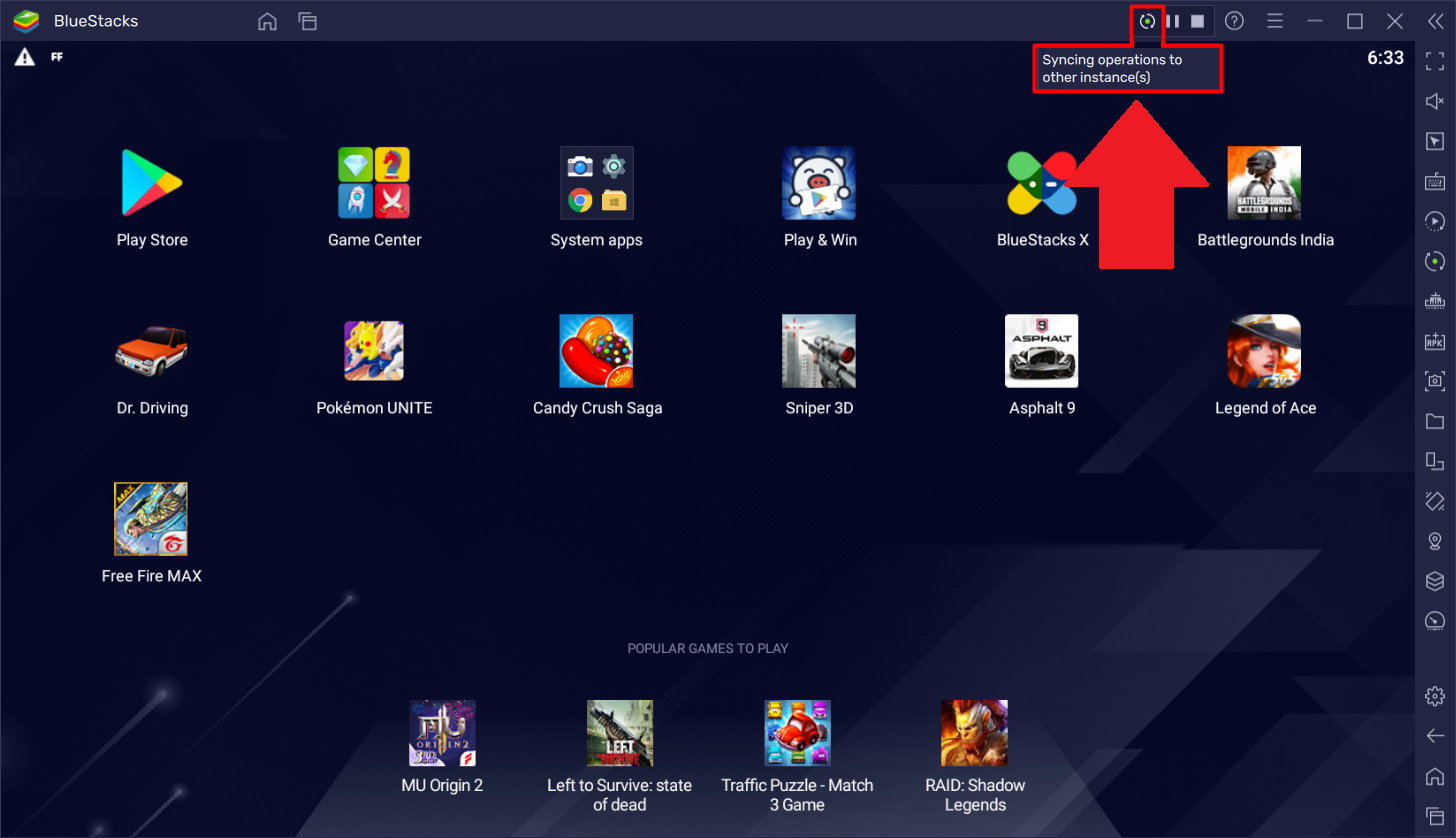Open Asphalt 9 game
The height and width of the screenshot is (838, 1456).
(1042, 351)
